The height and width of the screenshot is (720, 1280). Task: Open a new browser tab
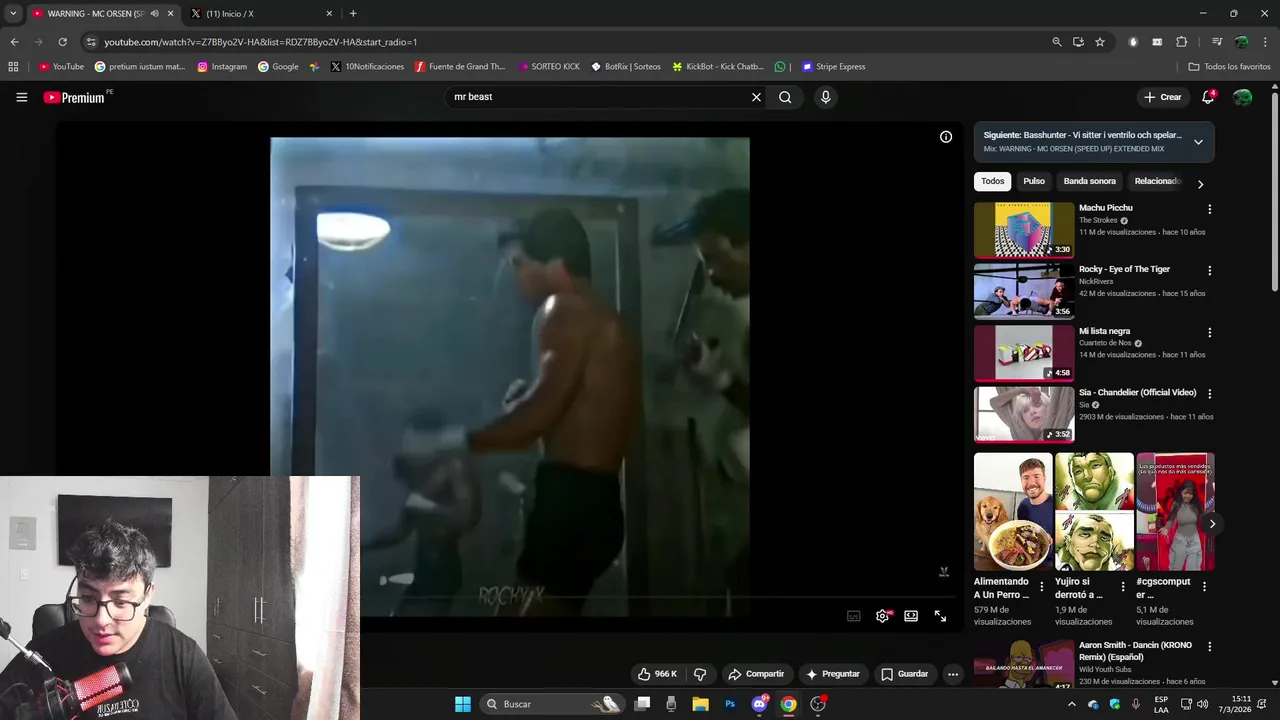tap(353, 14)
